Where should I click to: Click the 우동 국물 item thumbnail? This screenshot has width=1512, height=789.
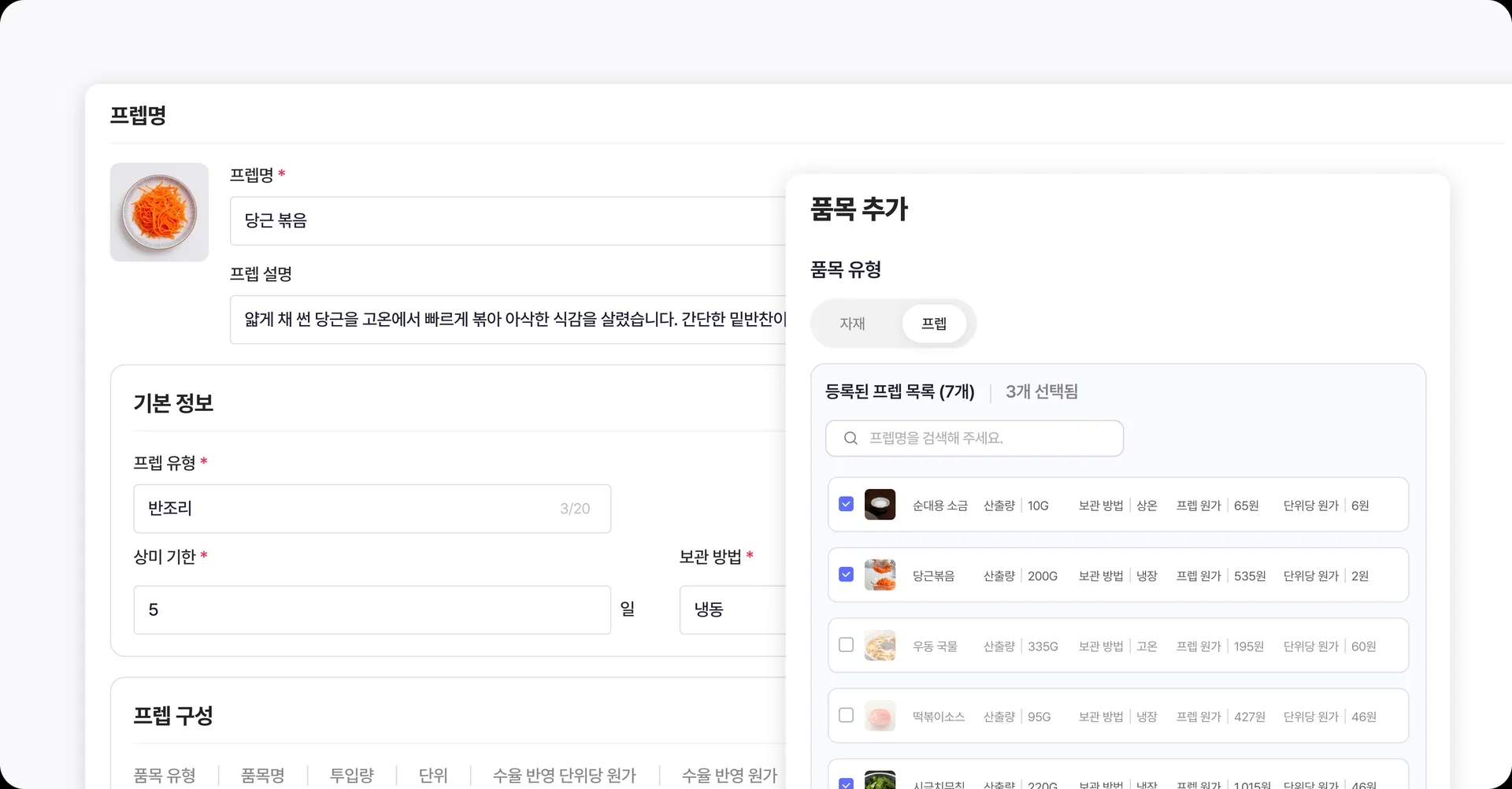[x=880, y=646]
